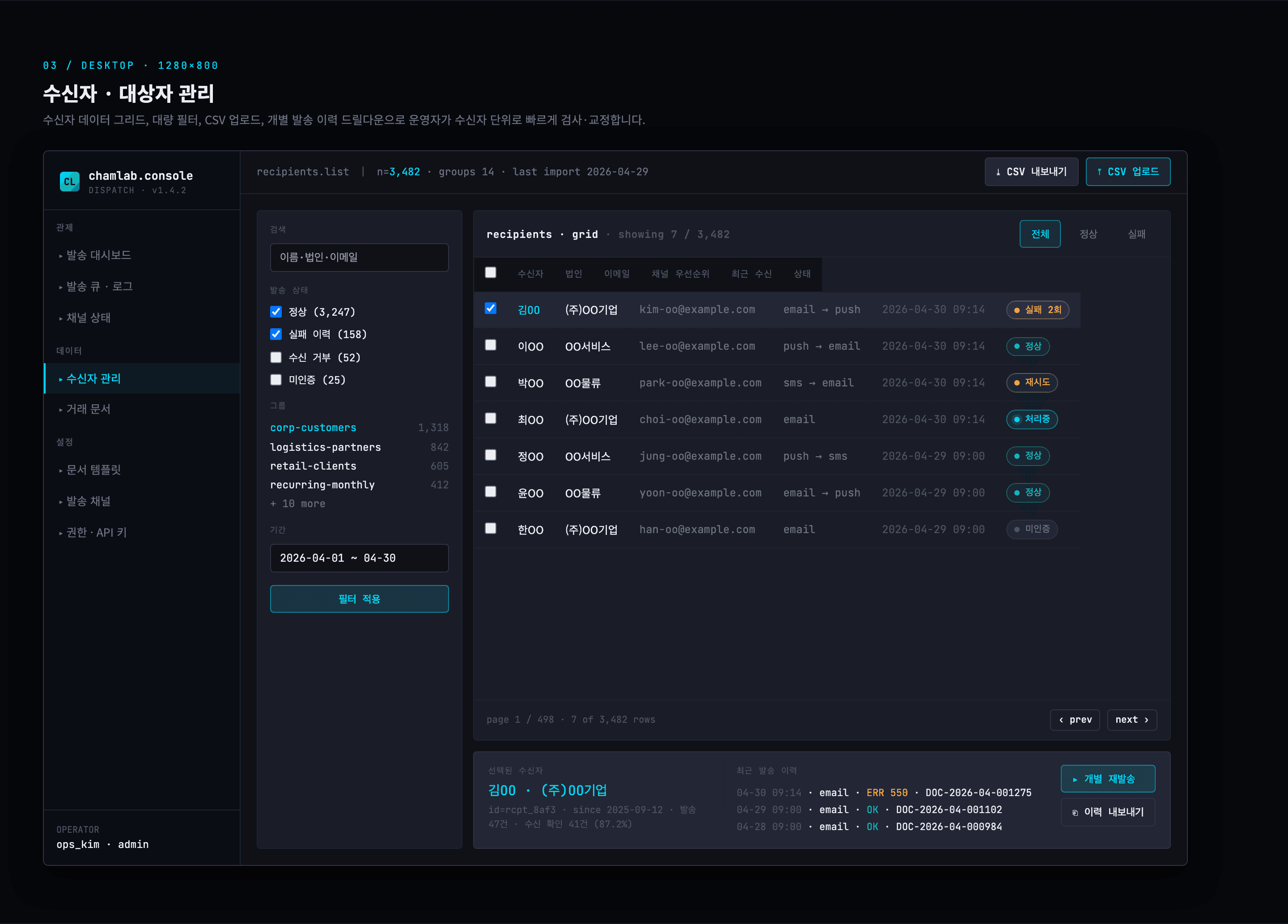The width and height of the screenshot is (1288, 924).
Task: Click email han-oo@example.com
Action: click(697, 529)
